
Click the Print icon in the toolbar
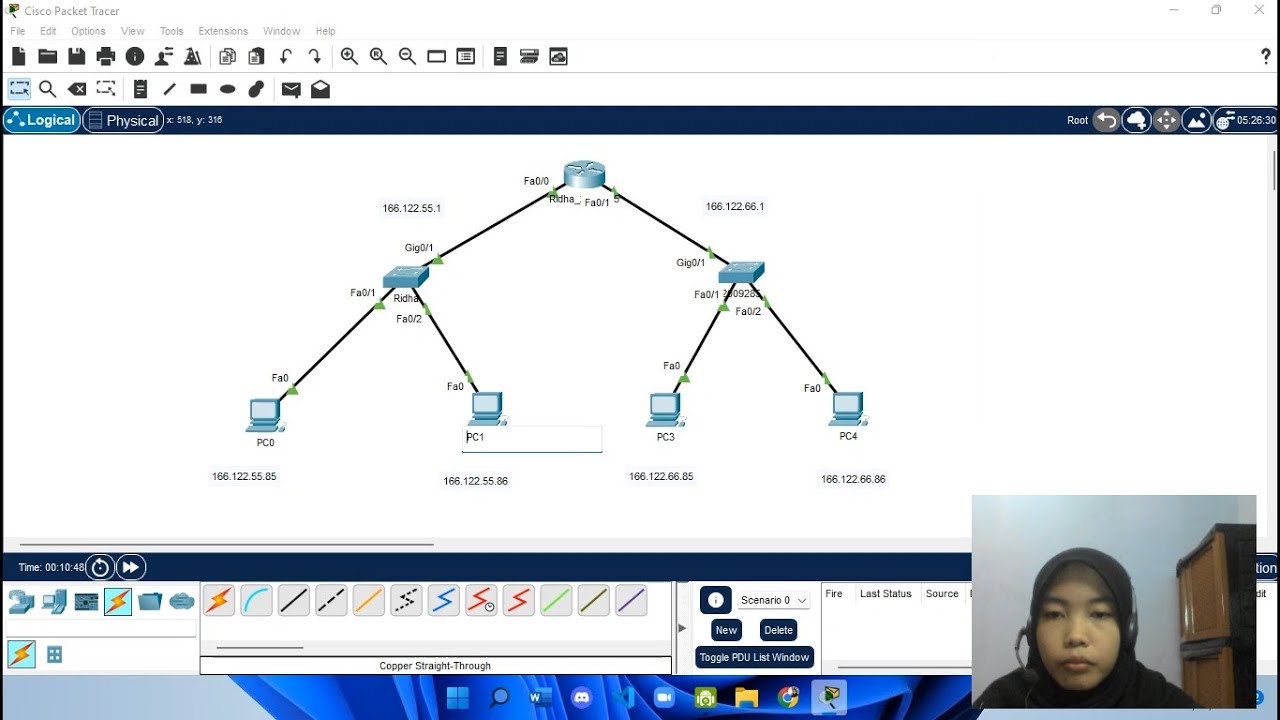106,57
